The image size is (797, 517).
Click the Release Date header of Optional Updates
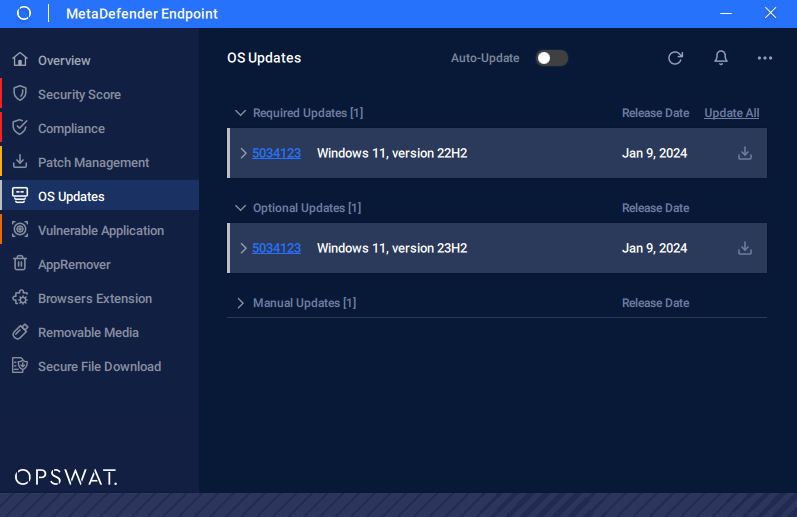tap(656, 208)
